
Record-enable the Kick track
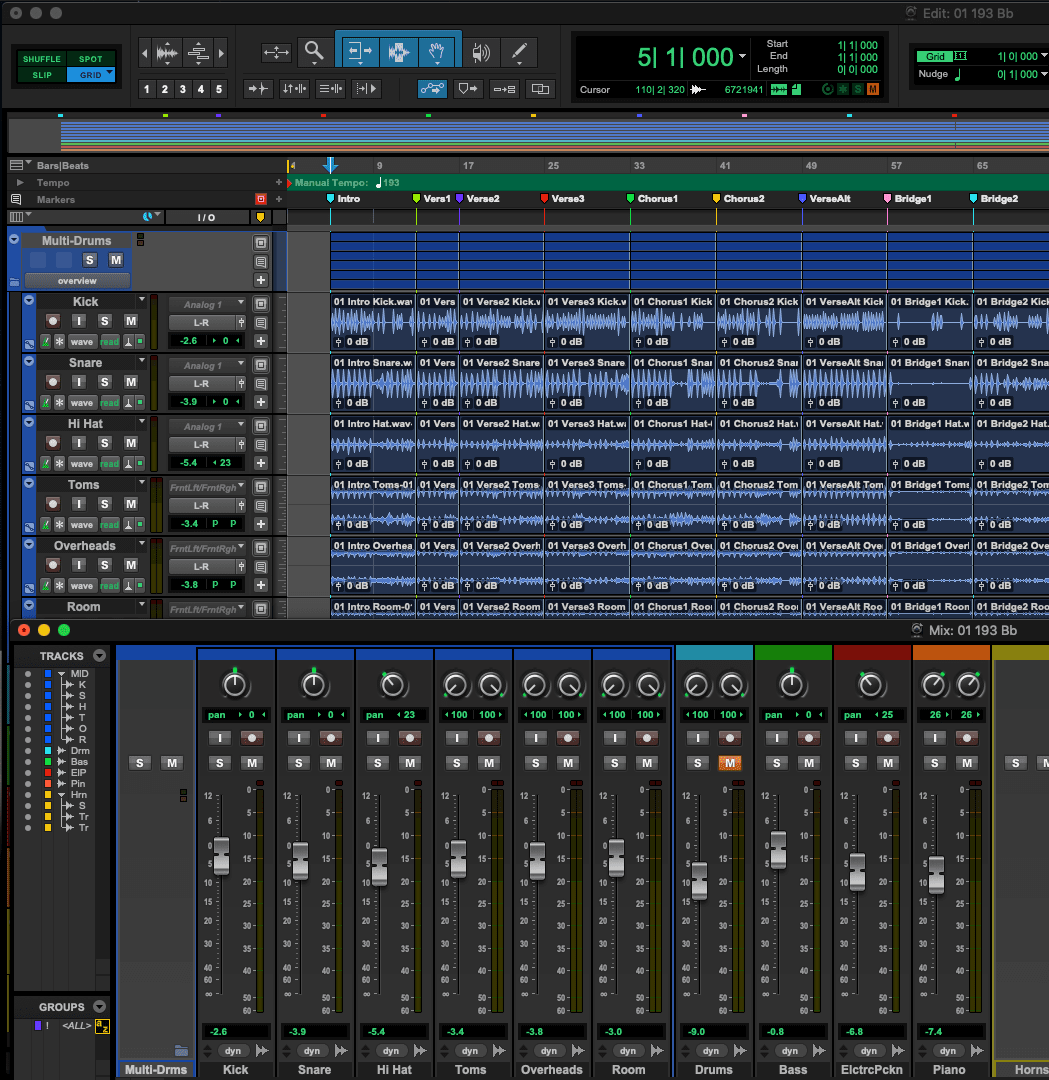click(x=53, y=321)
